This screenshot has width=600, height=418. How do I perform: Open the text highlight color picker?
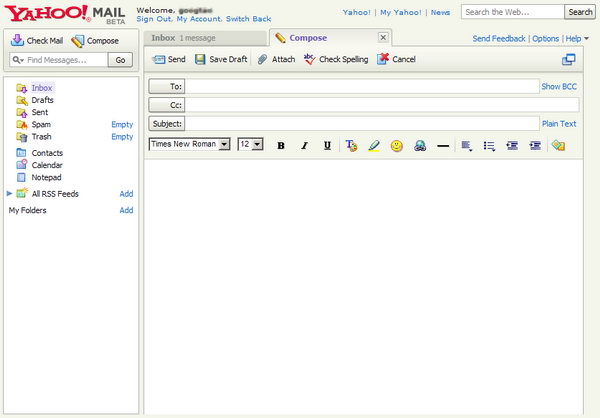click(373, 146)
